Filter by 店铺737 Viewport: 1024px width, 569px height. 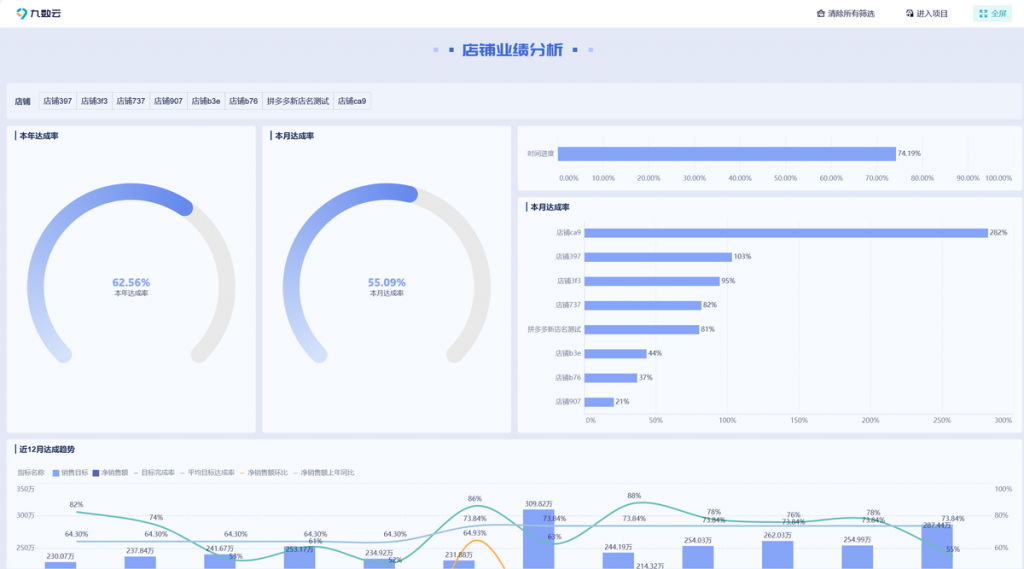[x=130, y=101]
